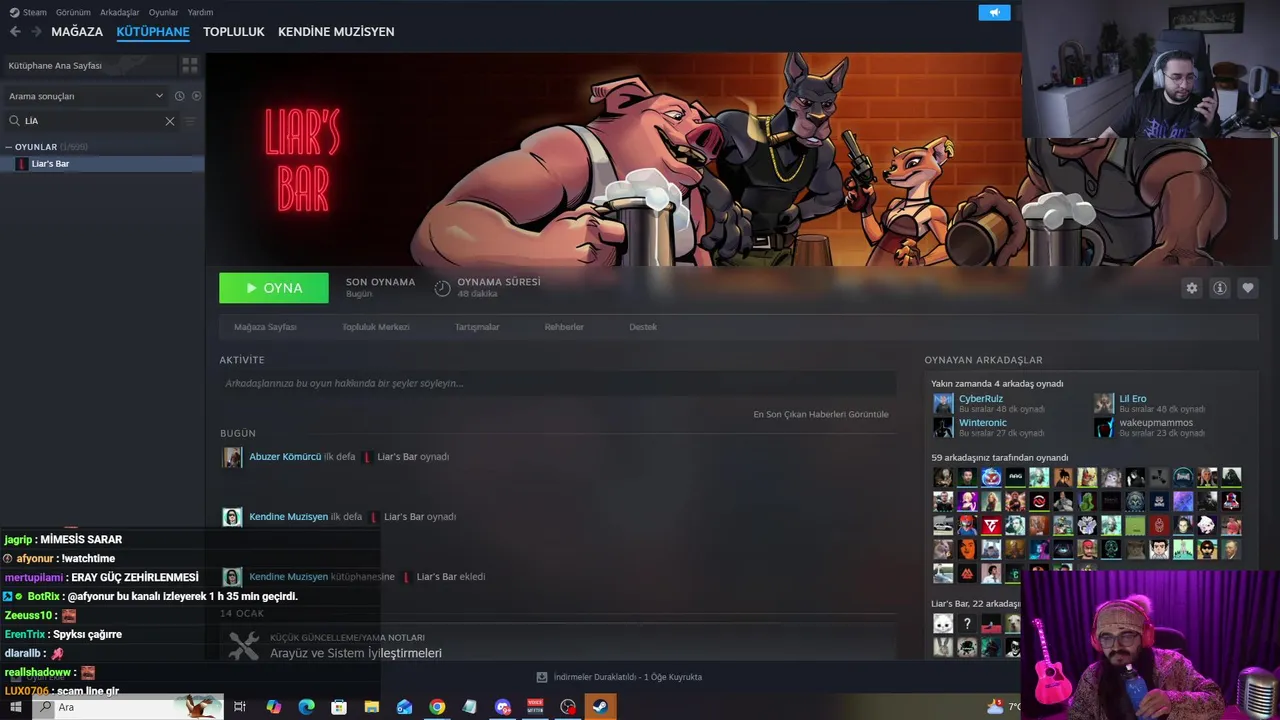This screenshot has width=1280, height=720.
Task: Click the activity comment input field
Action: coord(557,383)
